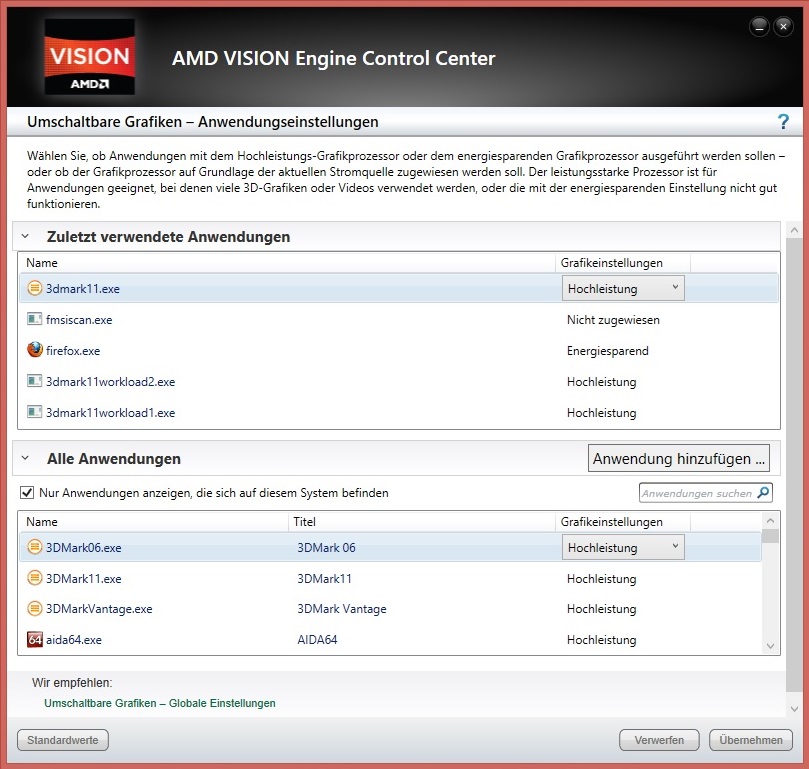Click Grafikeinstellungen header in Alle Anwendungen

pyautogui.click(x=623, y=522)
